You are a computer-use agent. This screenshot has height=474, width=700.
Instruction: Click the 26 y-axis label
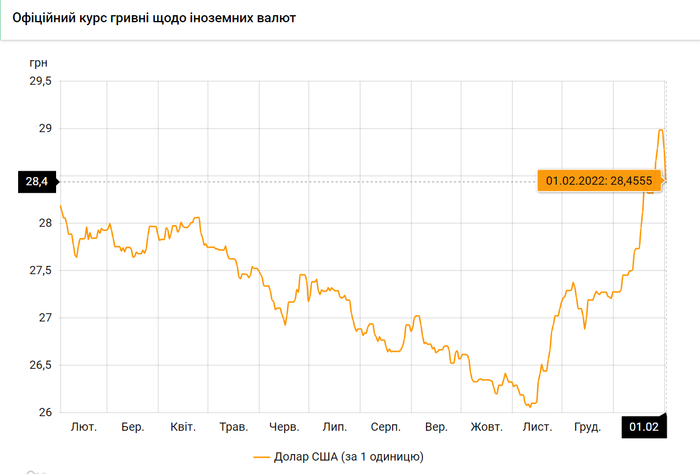point(45,412)
